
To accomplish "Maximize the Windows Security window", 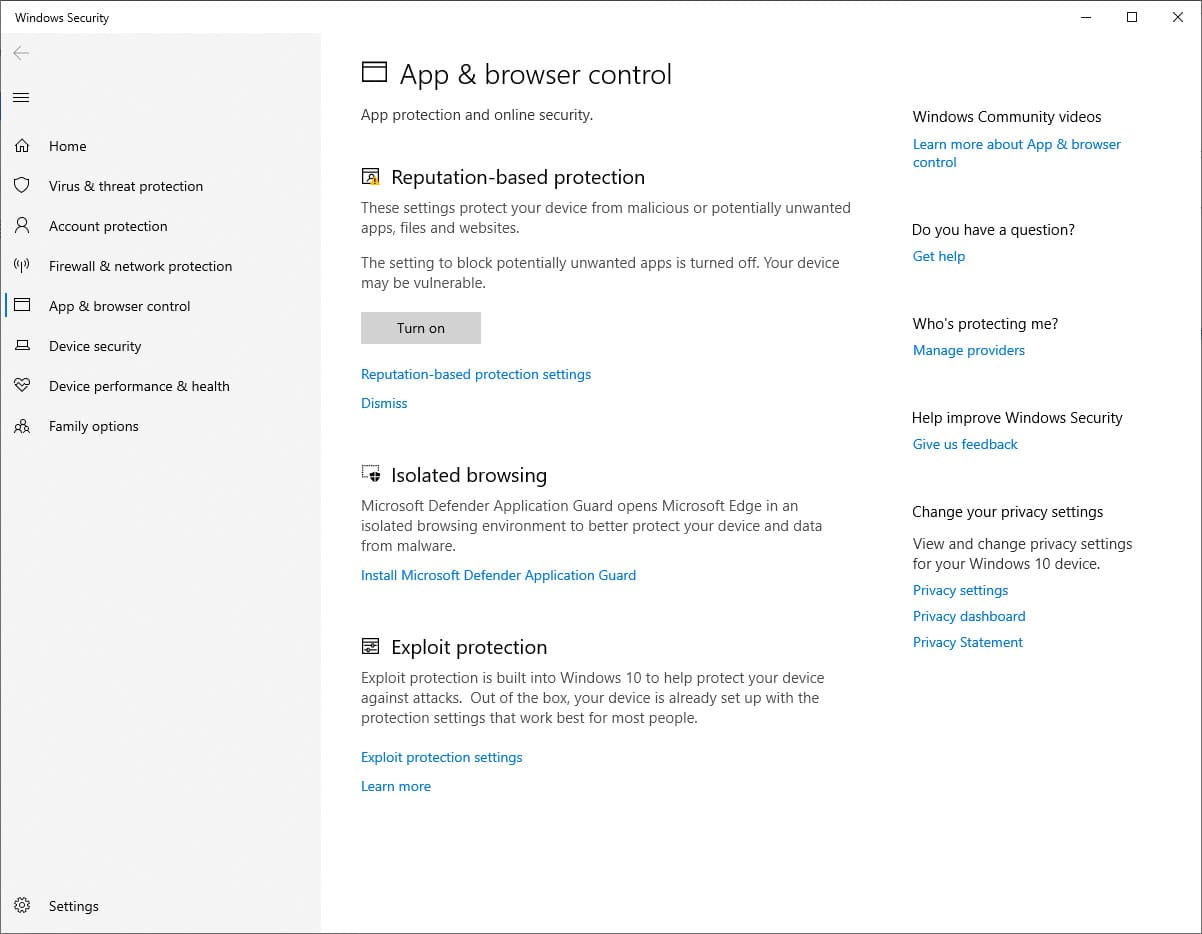I will (1132, 17).
